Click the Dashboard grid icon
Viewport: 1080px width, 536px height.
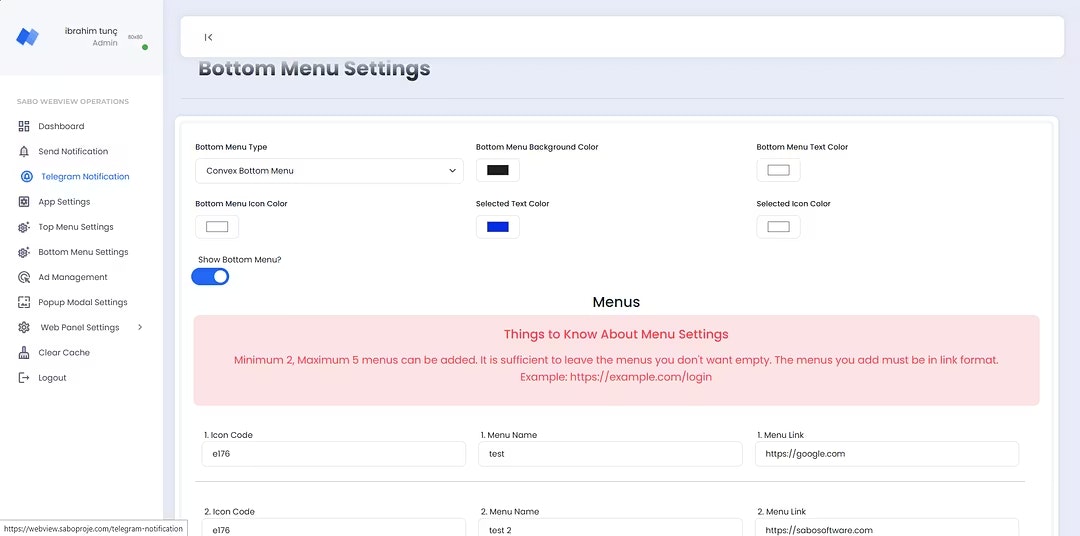tap(24, 126)
